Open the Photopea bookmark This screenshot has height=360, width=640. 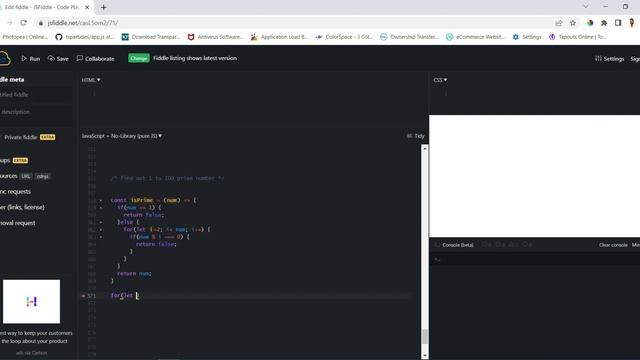24,37
